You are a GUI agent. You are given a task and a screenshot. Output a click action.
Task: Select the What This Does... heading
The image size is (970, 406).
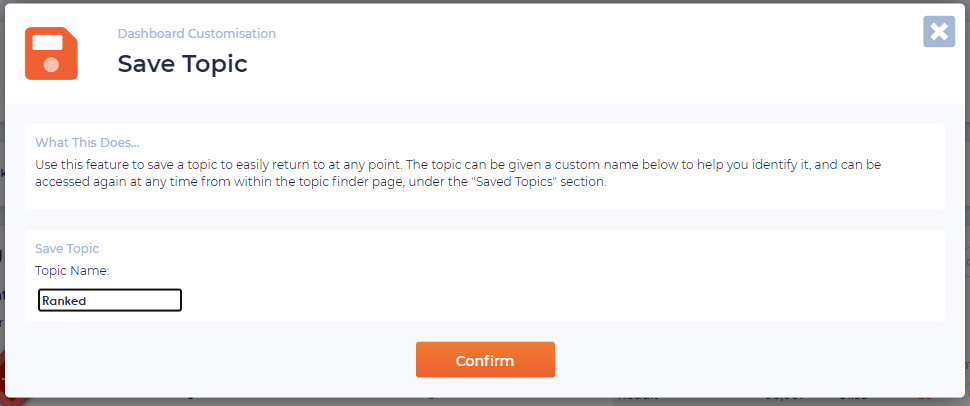87,142
